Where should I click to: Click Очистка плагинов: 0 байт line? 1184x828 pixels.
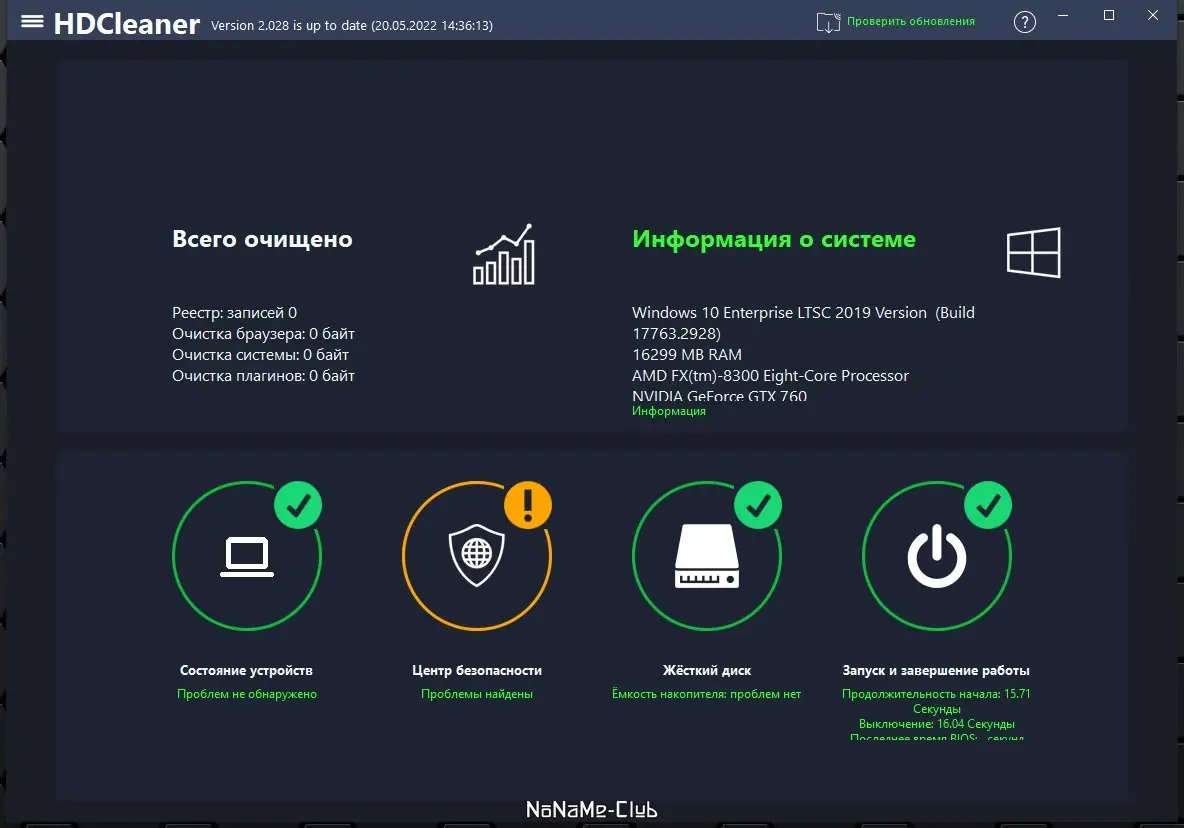[264, 376]
